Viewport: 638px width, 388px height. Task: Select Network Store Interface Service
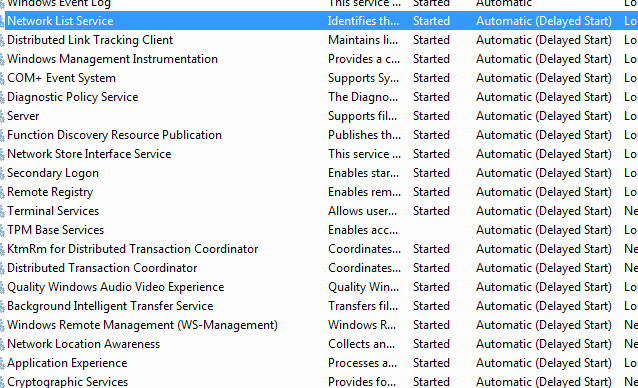click(x=89, y=154)
